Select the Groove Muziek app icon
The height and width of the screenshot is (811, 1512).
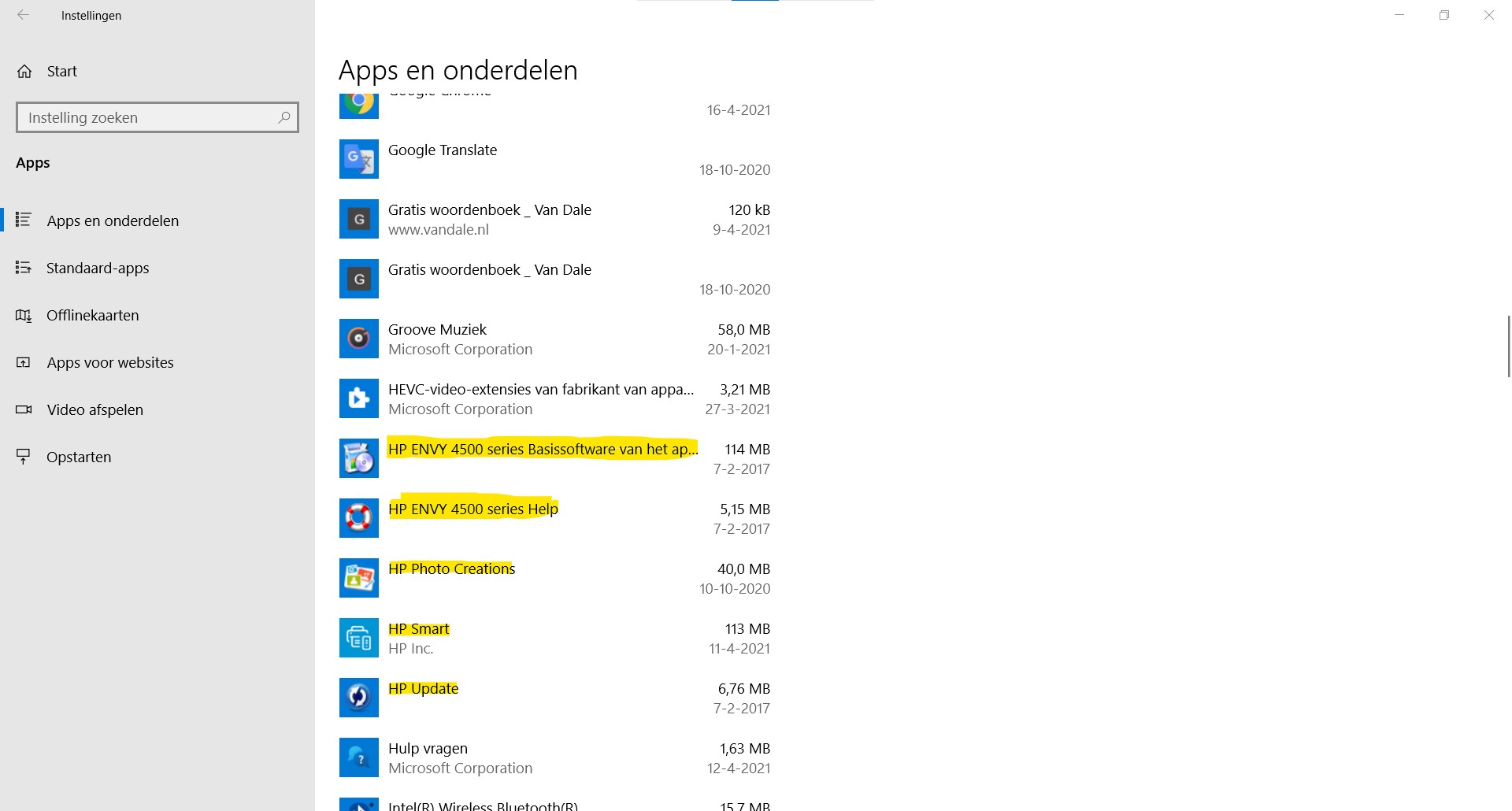click(x=359, y=339)
